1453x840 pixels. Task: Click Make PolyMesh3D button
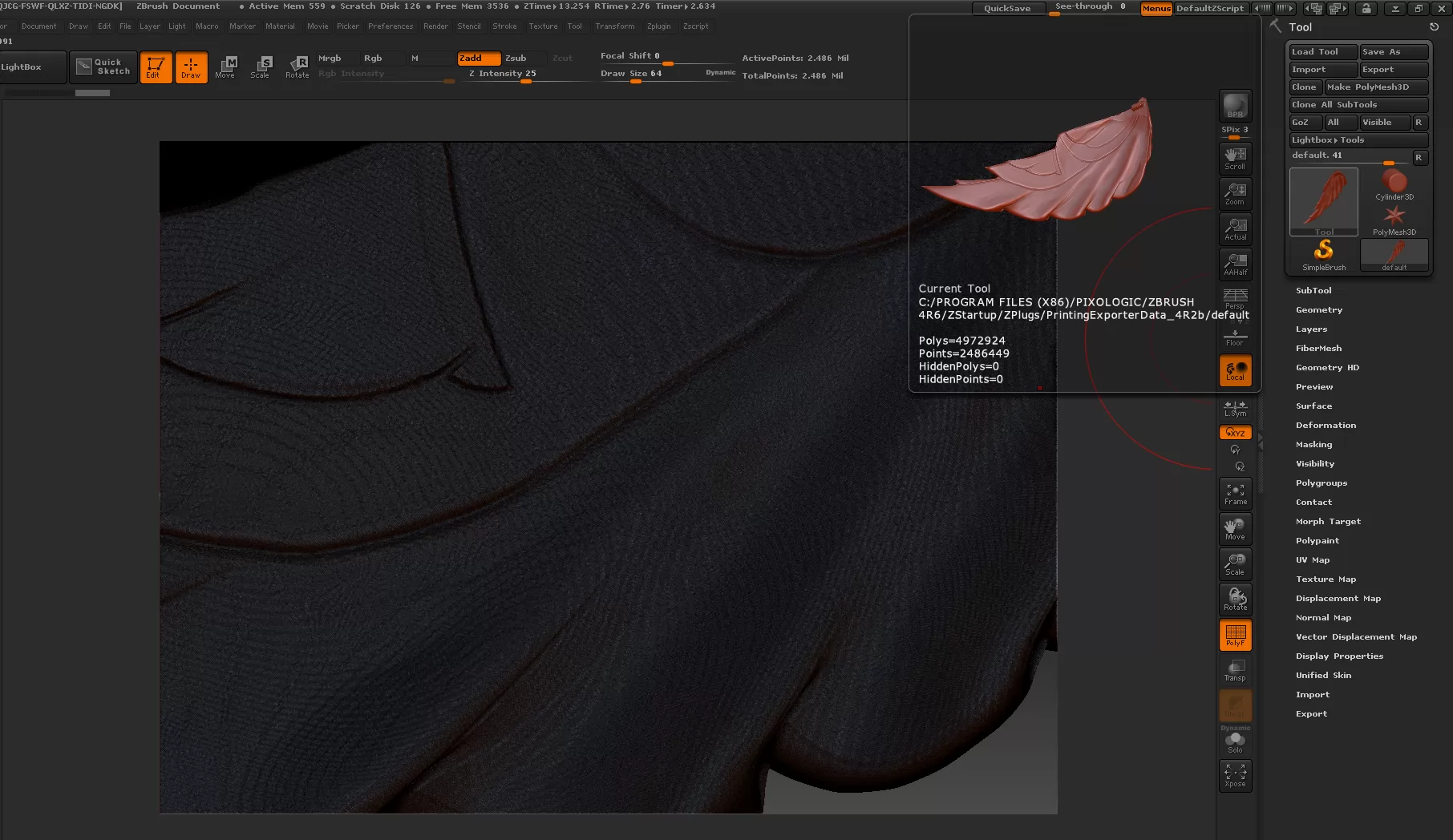(1375, 87)
